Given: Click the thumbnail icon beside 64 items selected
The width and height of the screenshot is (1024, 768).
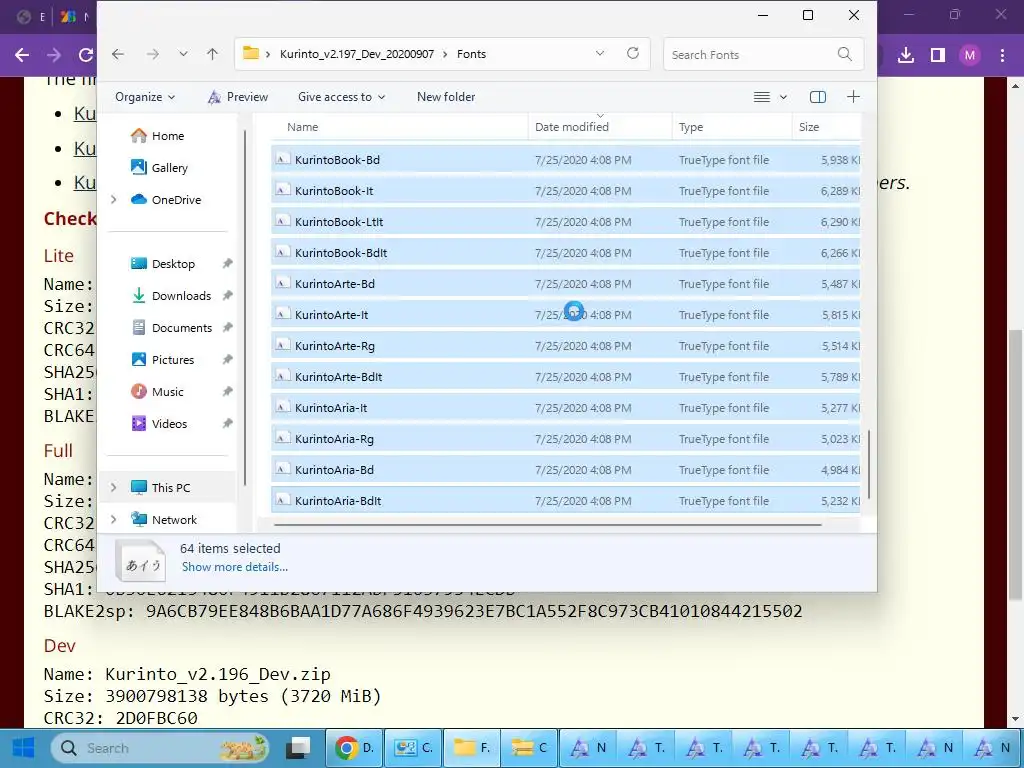Looking at the screenshot, I should pos(140,561).
